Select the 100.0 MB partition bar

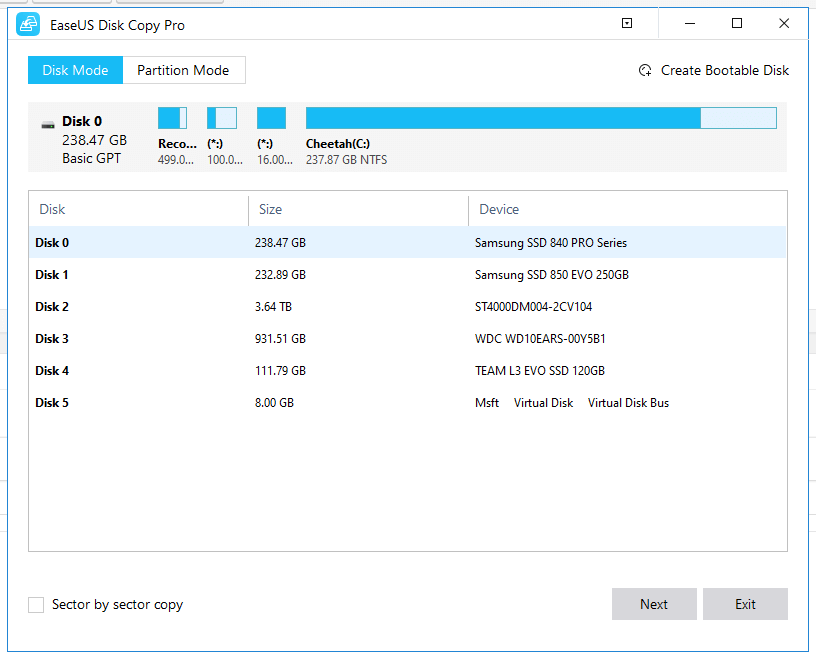222,118
